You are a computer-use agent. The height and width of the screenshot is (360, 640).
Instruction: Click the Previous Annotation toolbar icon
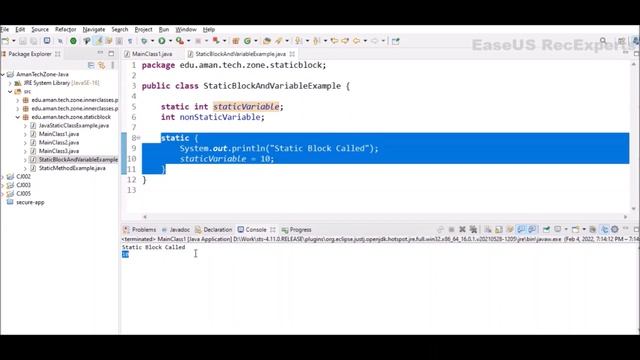(317, 41)
